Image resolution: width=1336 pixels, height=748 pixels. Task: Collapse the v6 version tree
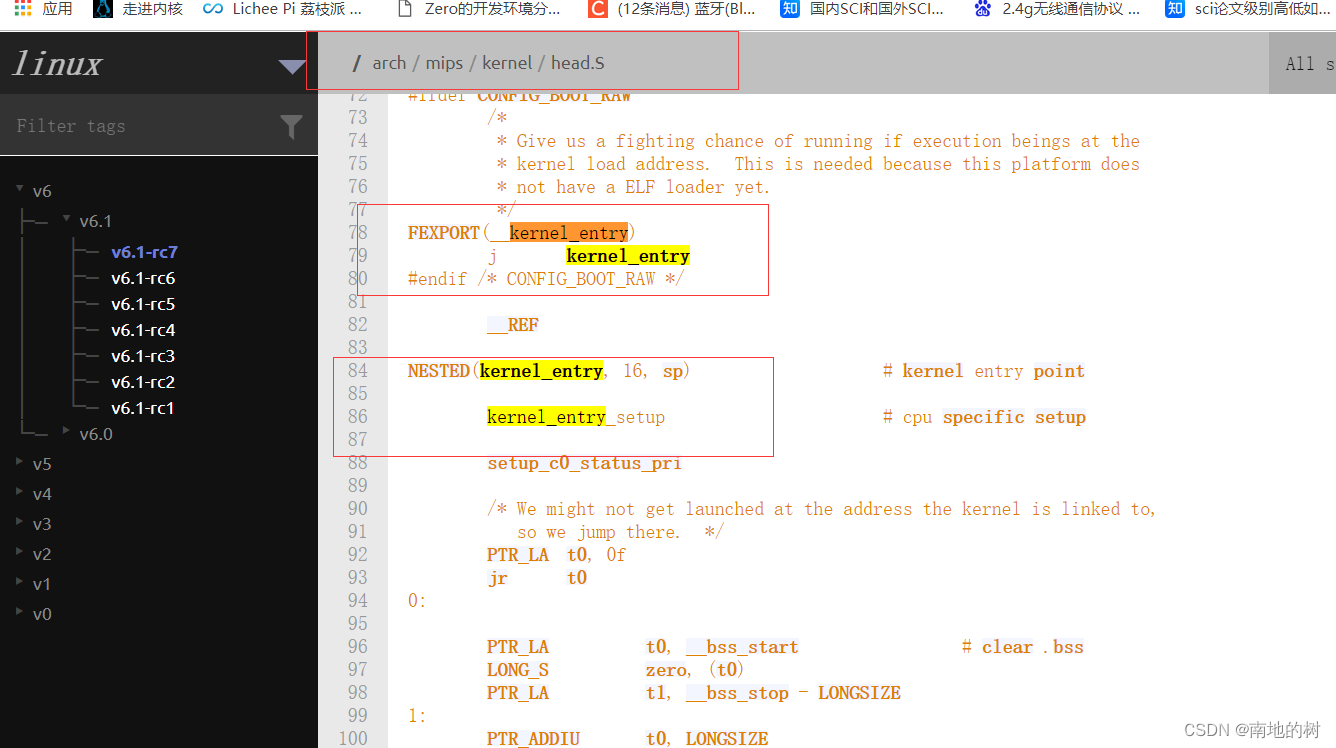20,188
